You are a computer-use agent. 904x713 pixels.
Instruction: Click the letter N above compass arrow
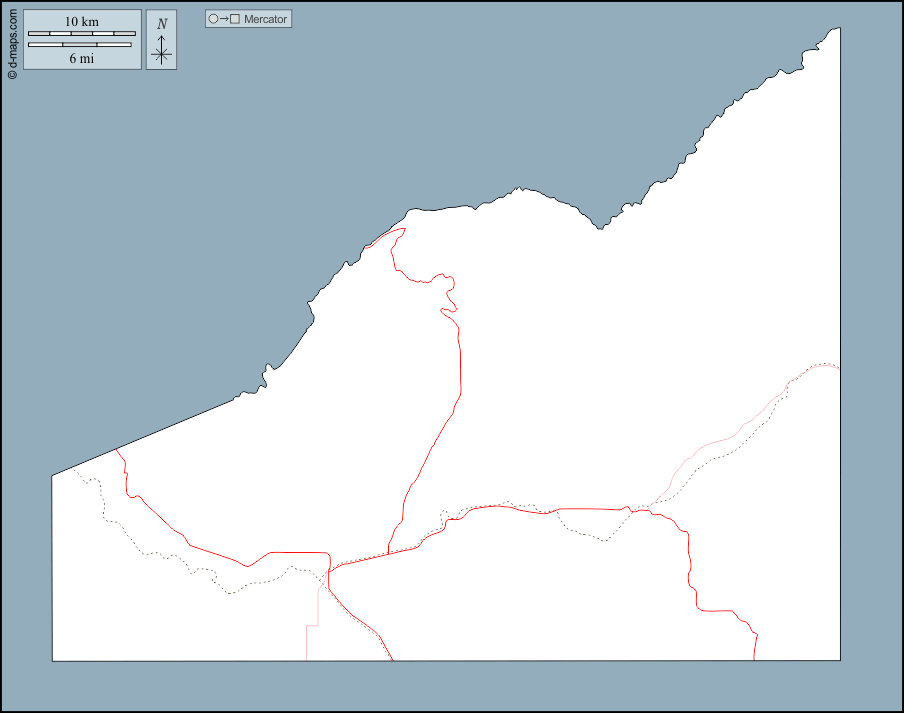point(161,24)
